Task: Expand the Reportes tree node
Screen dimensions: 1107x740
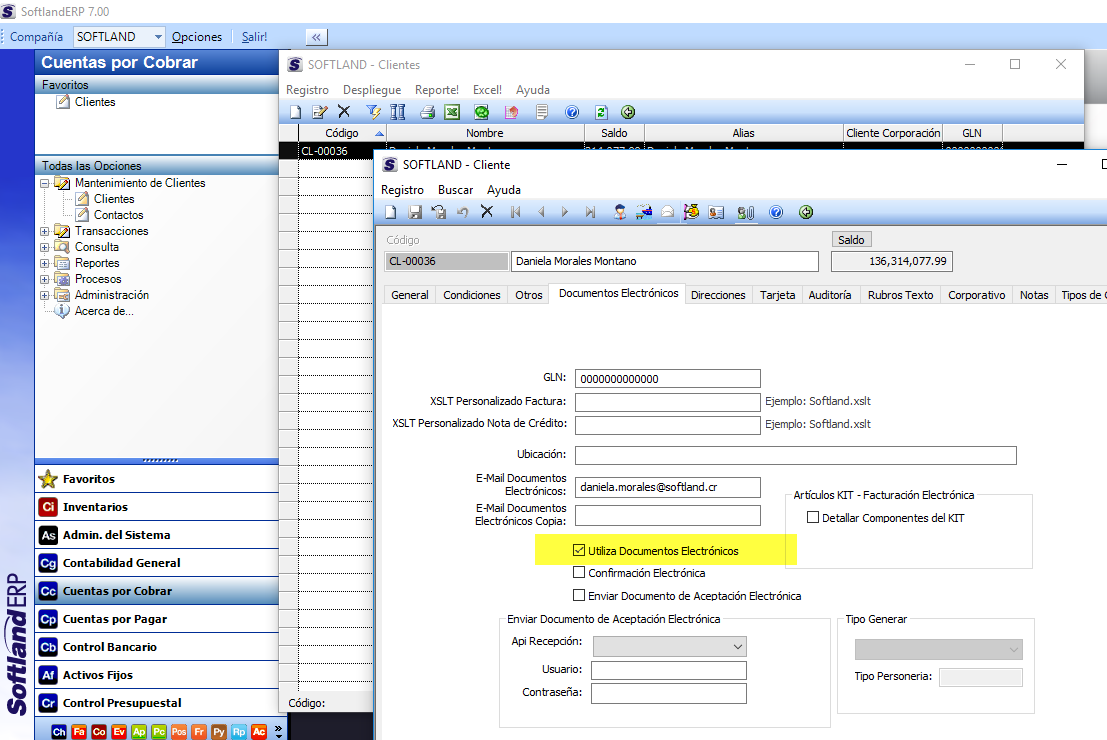Action: click(44, 263)
